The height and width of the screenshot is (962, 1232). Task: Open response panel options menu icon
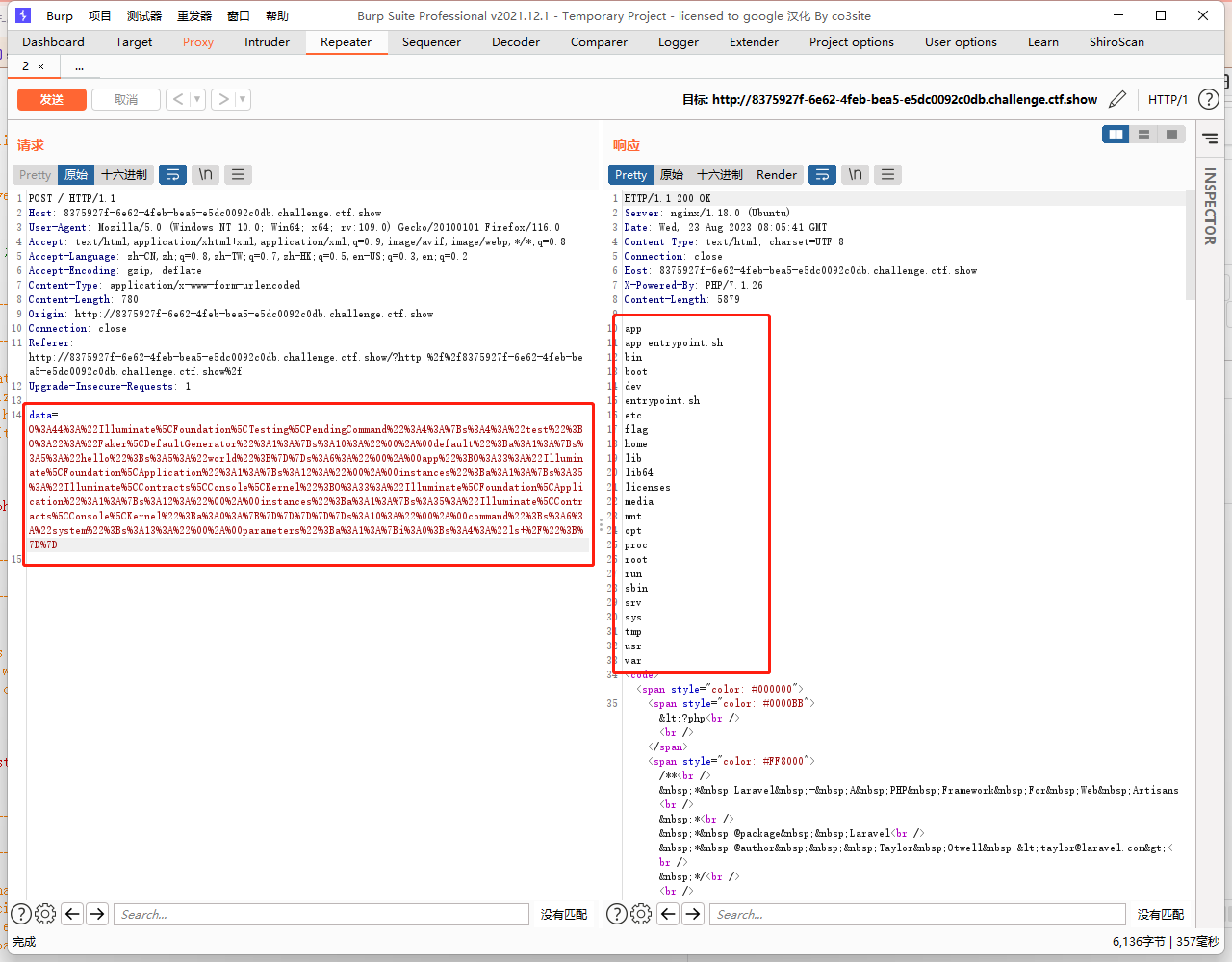click(887, 174)
